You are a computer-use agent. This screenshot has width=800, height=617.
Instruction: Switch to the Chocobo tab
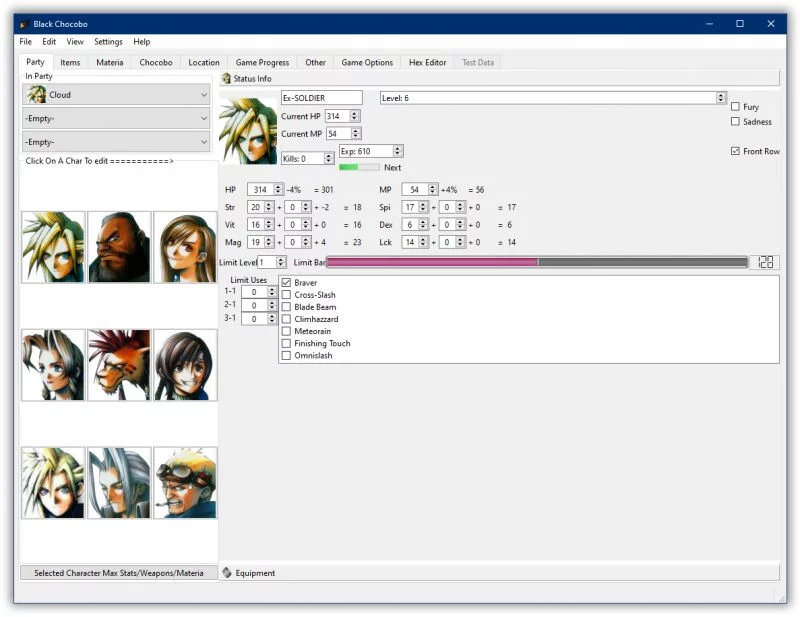click(156, 63)
